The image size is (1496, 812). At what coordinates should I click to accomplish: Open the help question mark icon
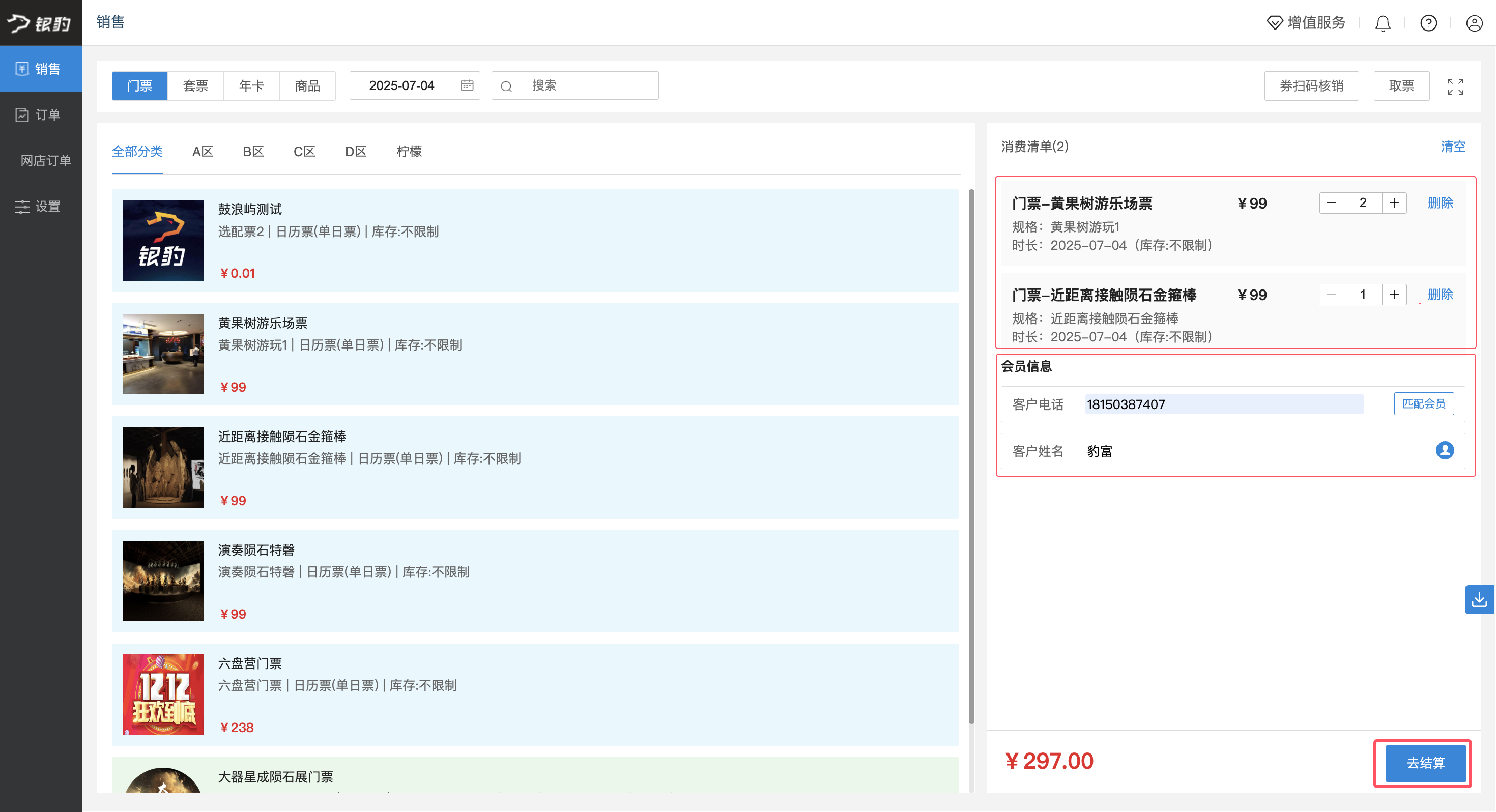(x=1428, y=23)
